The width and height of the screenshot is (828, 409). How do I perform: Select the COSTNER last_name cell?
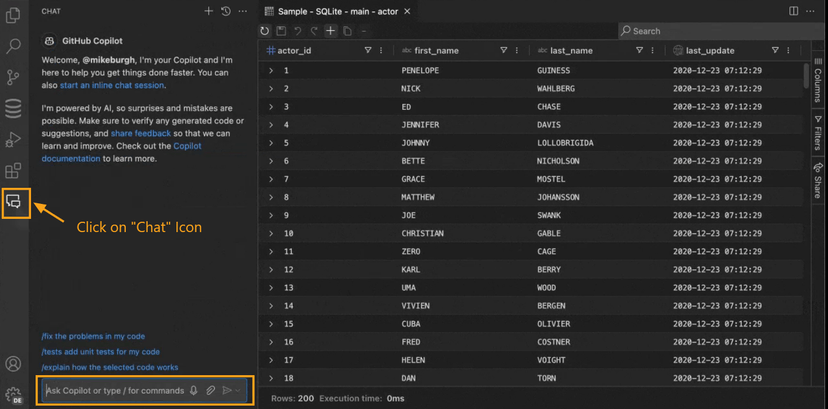click(x=553, y=342)
